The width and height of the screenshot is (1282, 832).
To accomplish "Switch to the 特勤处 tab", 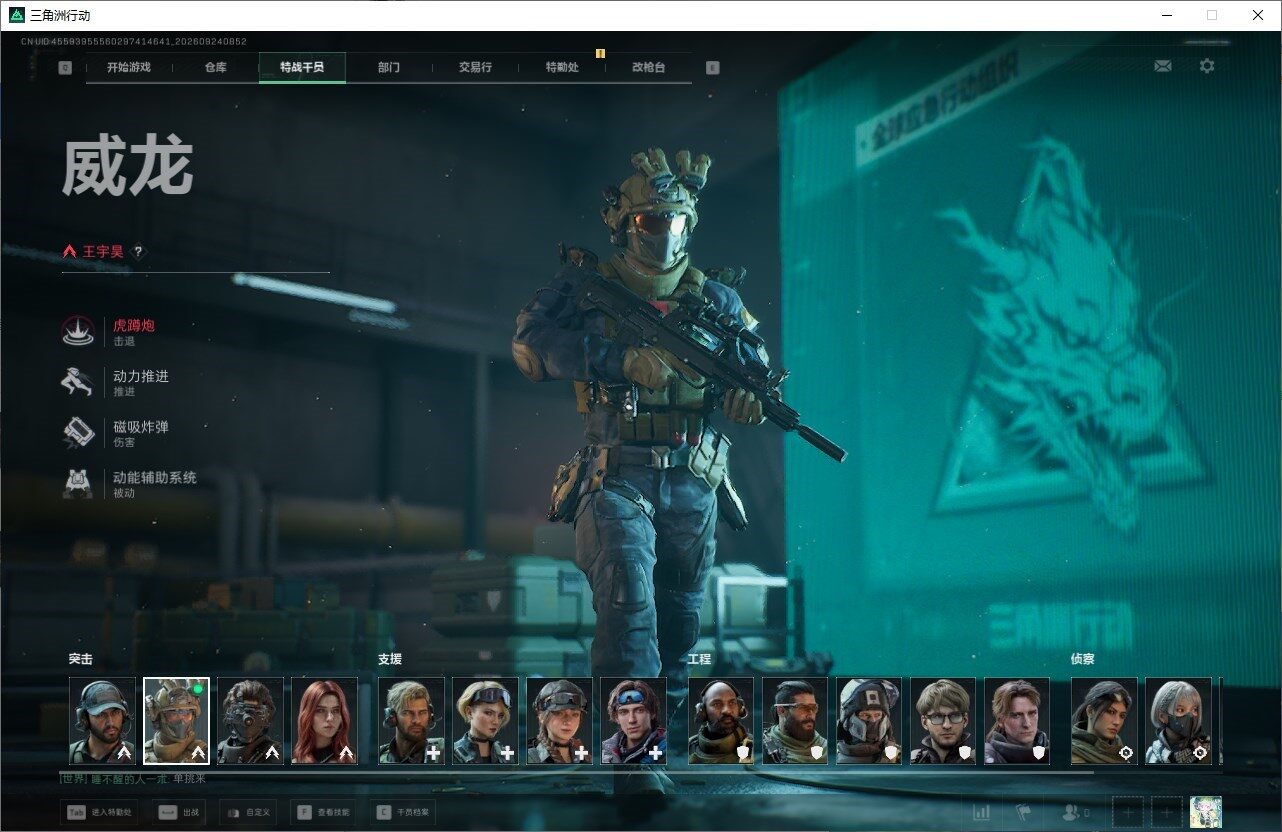I will [x=562, y=68].
